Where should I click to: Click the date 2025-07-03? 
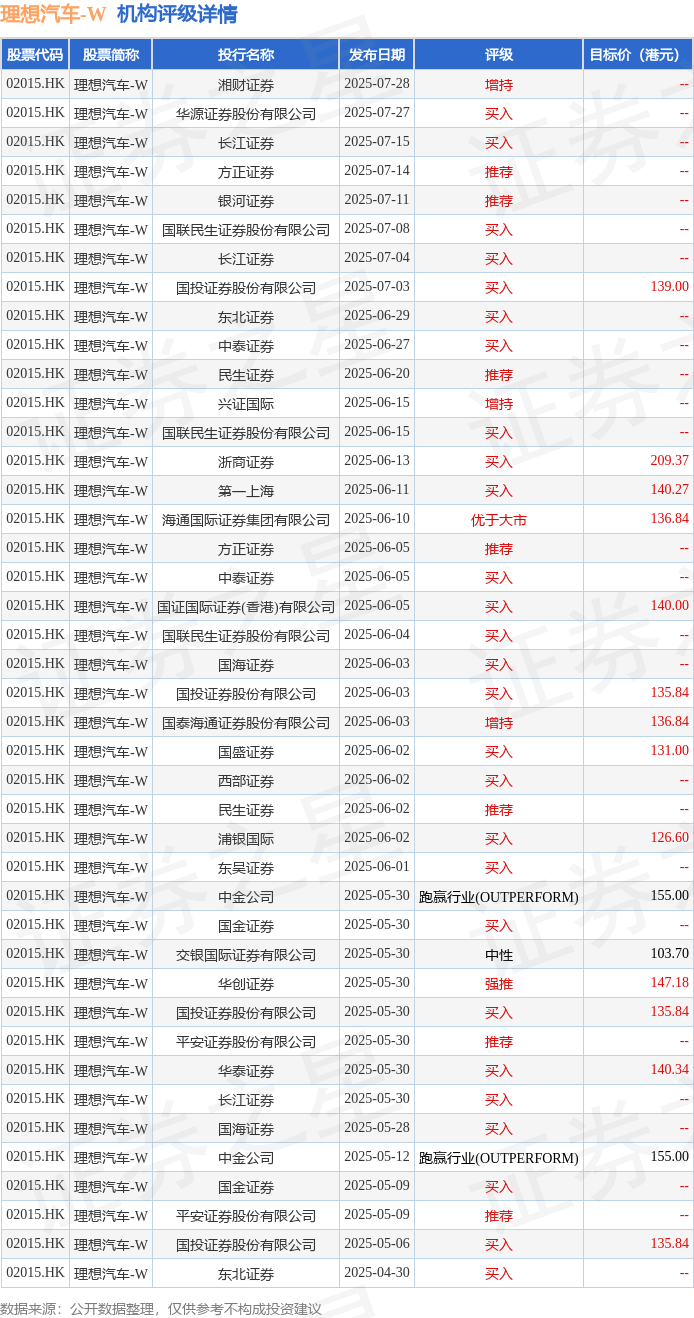[377, 287]
